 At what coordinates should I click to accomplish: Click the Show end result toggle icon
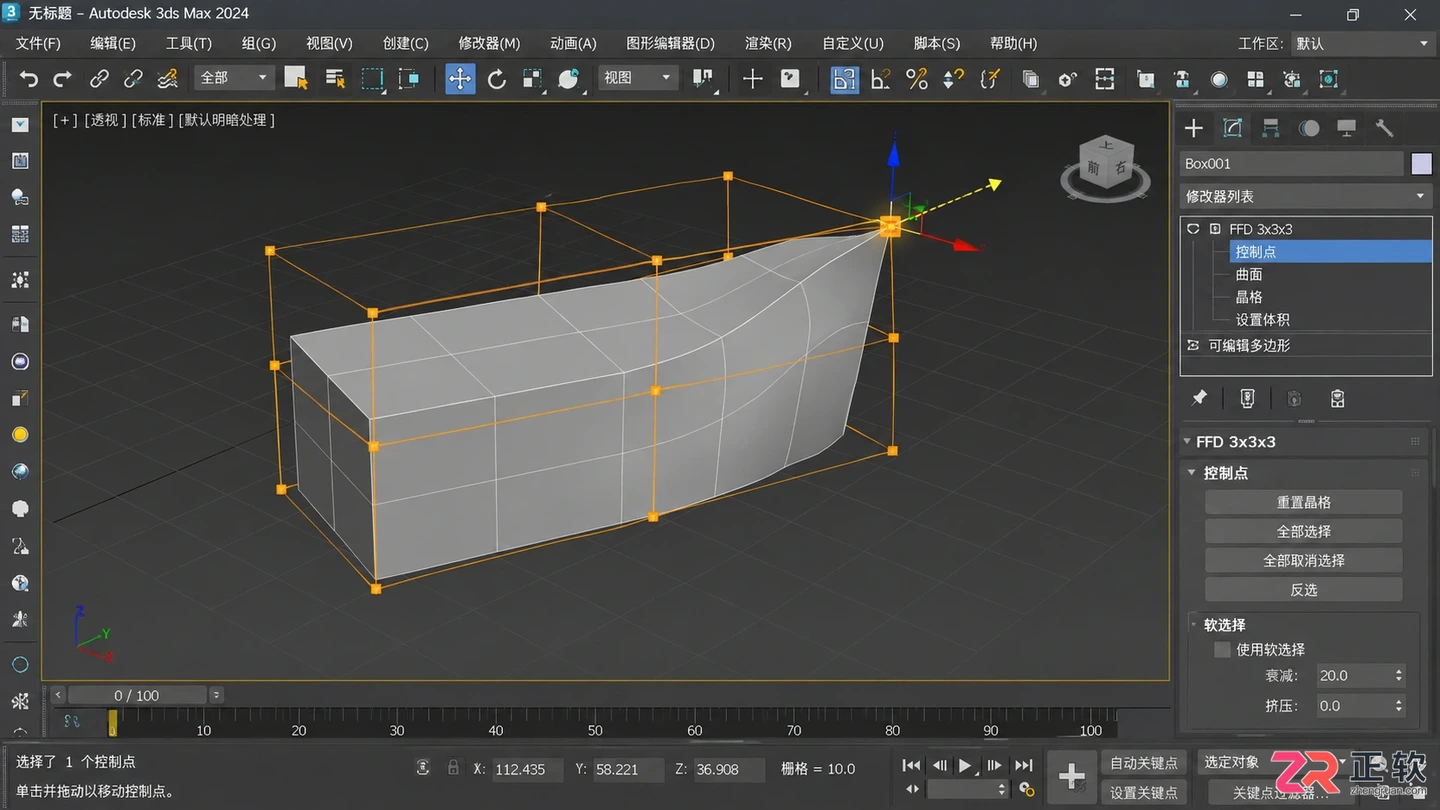(1247, 398)
